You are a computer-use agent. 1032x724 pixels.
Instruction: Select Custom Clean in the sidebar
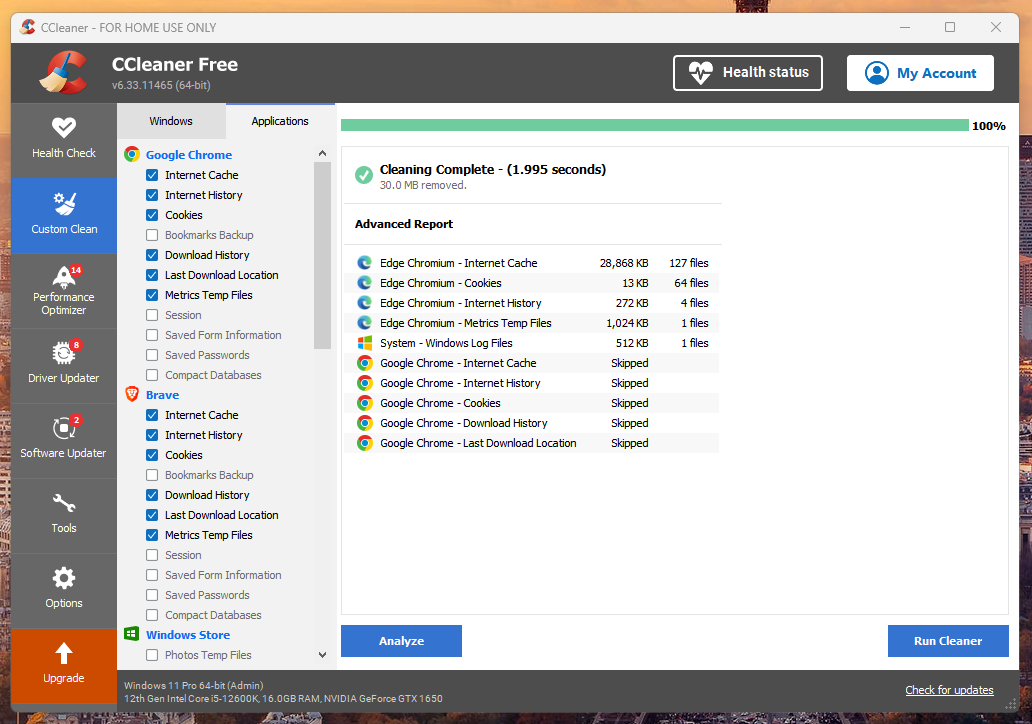pyautogui.click(x=64, y=215)
